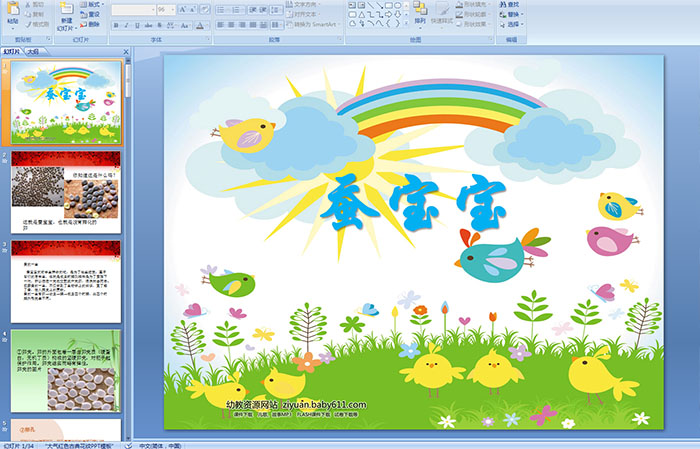Select slide 2 thumbnail with seed photos
This screenshot has width=700, height=449.
[66, 192]
